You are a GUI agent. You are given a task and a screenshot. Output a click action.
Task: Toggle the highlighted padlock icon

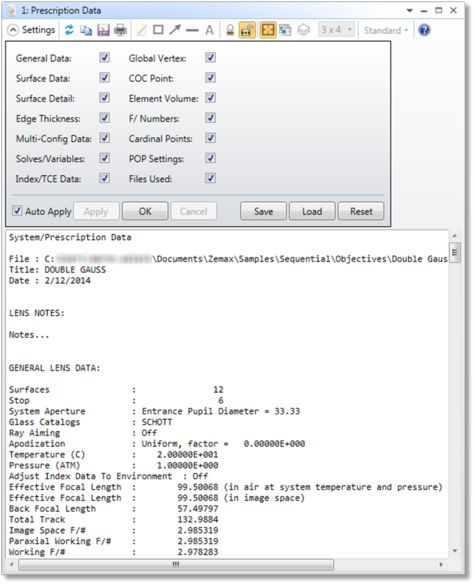247,30
